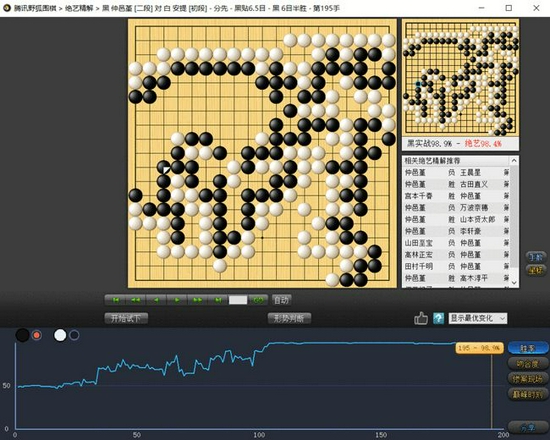Click the 分享 share button

click(x=528, y=427)
